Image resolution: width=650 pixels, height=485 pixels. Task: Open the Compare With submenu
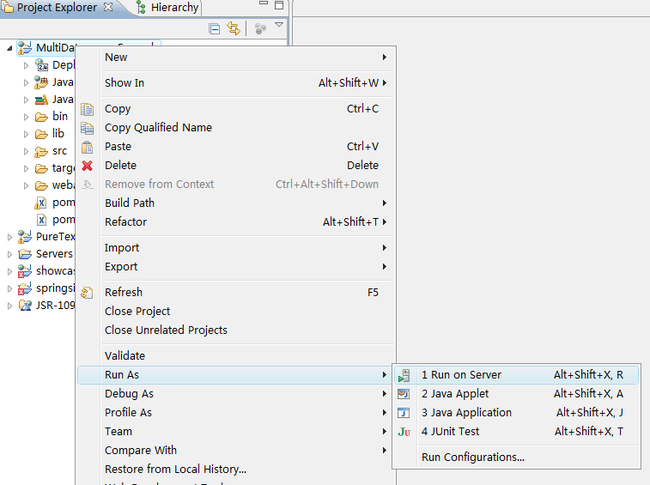[235, 451]
